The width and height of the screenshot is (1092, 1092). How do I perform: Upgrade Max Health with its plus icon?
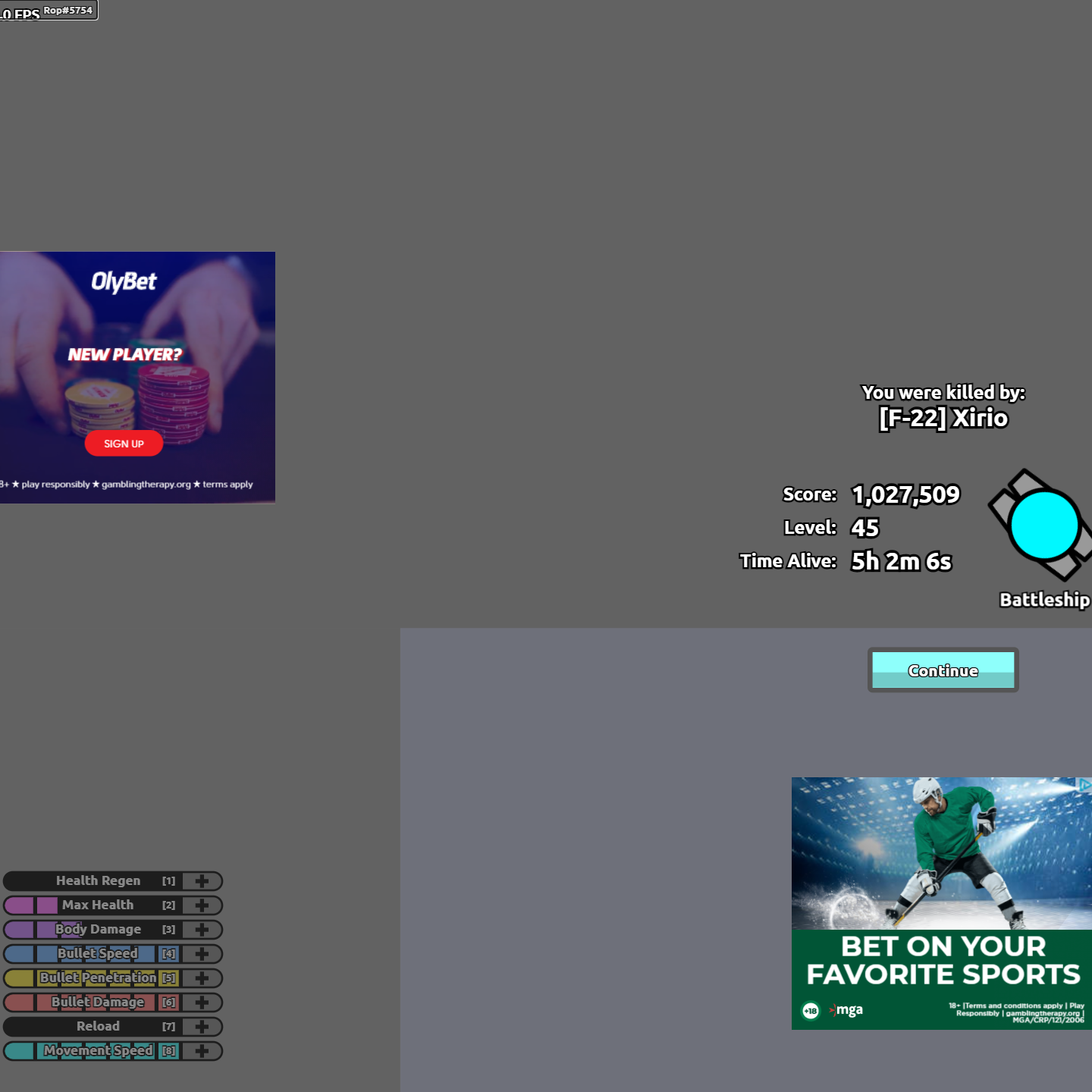202,905
